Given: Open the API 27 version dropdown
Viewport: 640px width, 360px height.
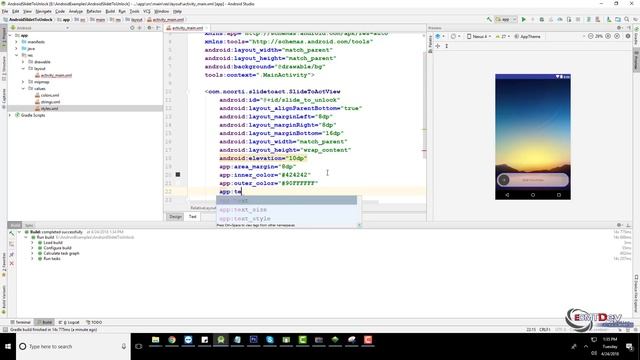Looking at the screenshot, I should (x=502, y=36).
